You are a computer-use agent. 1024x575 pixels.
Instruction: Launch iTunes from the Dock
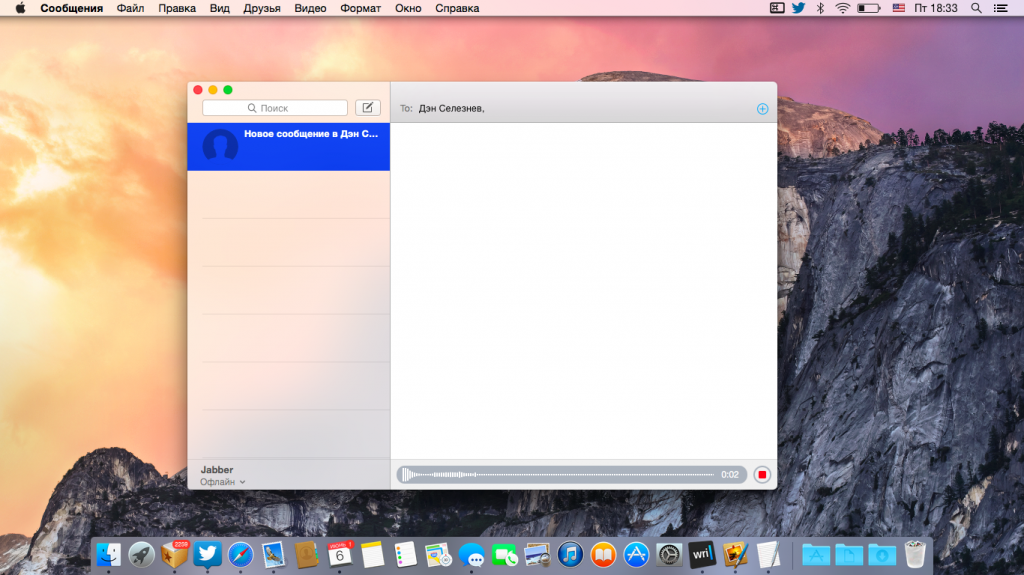coord(571,554)
